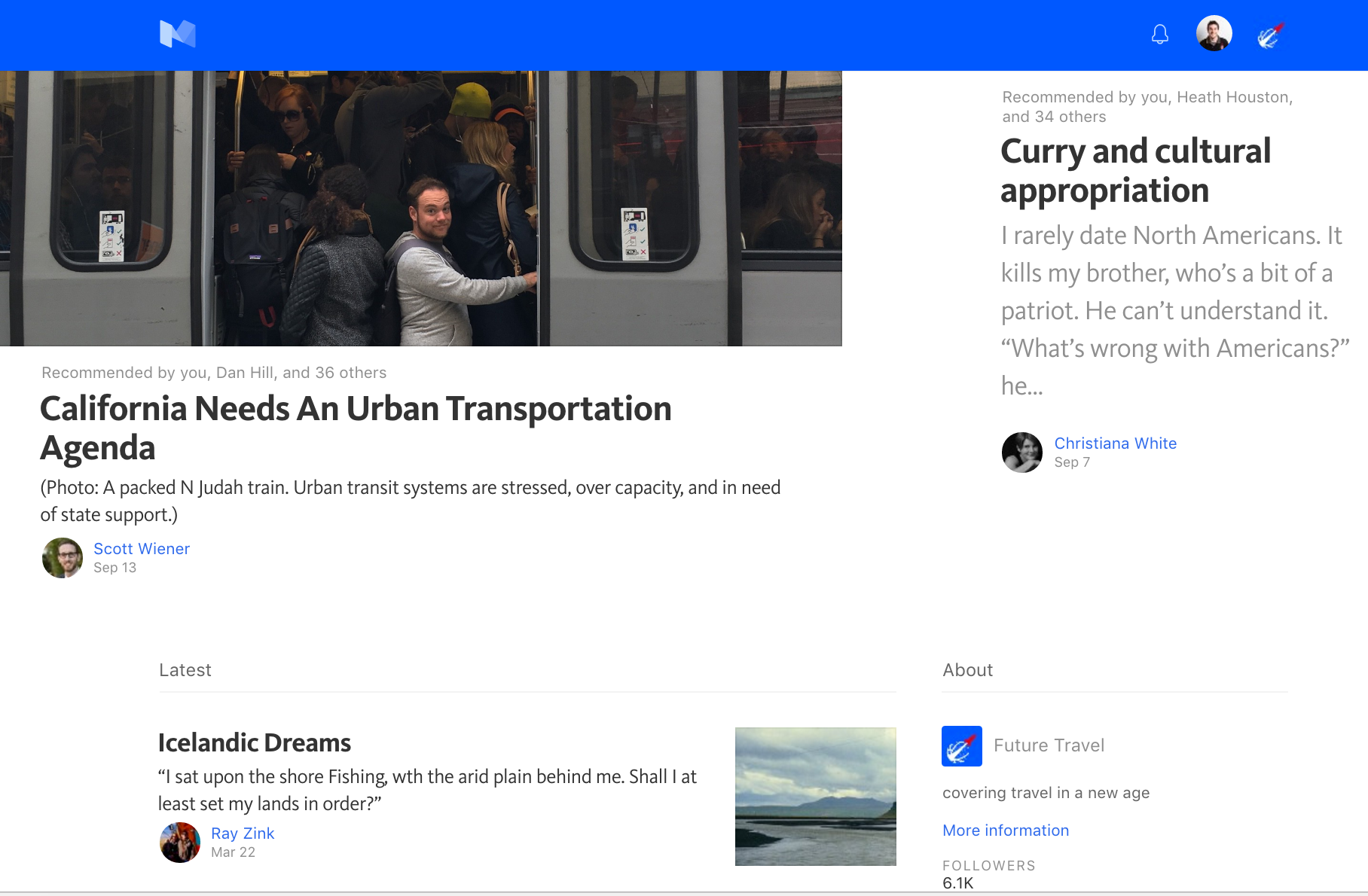Open Curry and cultural appropriation article
The width and height of the screenshot is (1368, 896).
pyautogui.click(x=1135, y=170)
